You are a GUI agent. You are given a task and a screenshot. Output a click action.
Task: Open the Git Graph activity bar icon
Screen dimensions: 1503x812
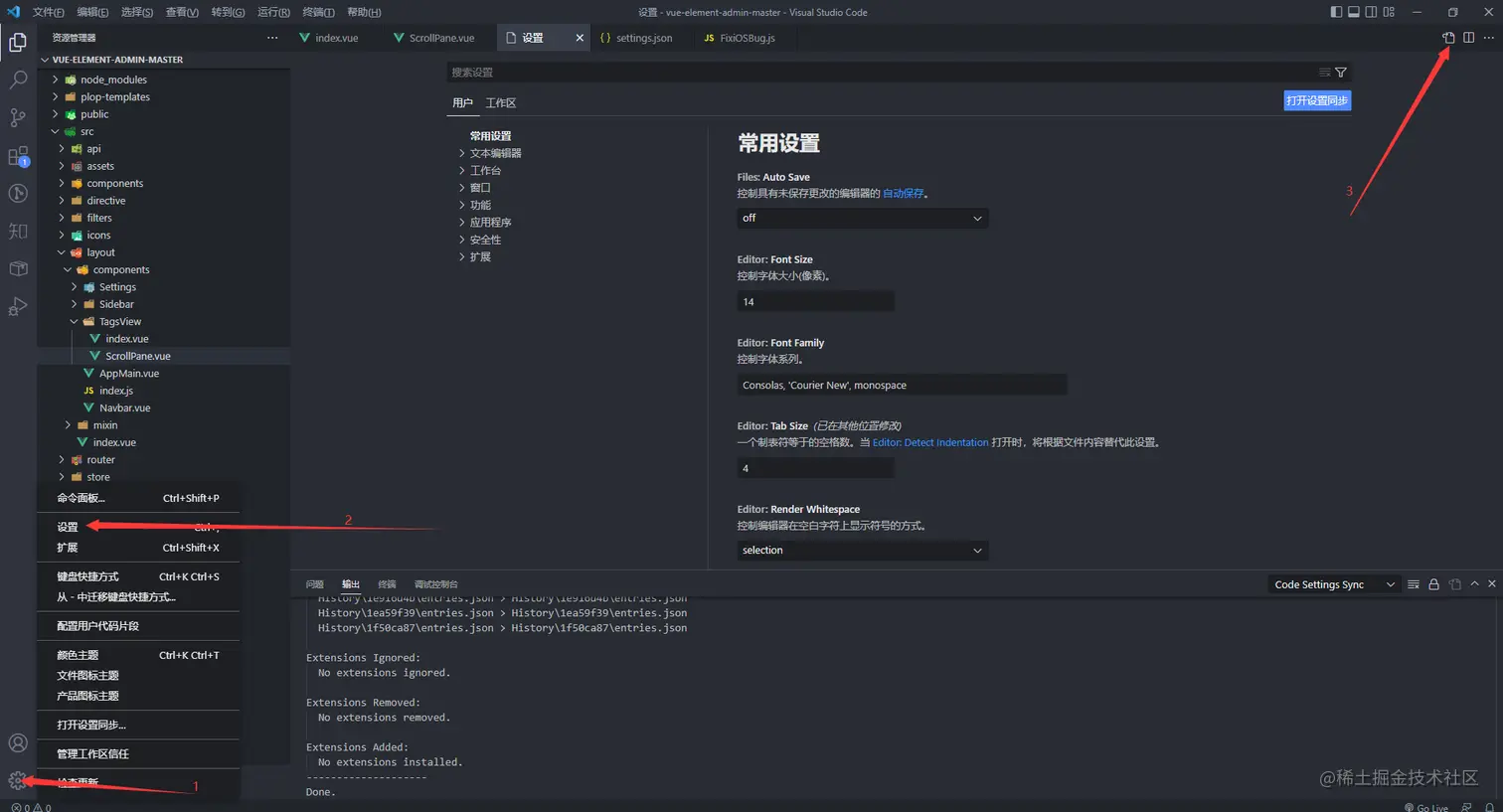(18, 194)
